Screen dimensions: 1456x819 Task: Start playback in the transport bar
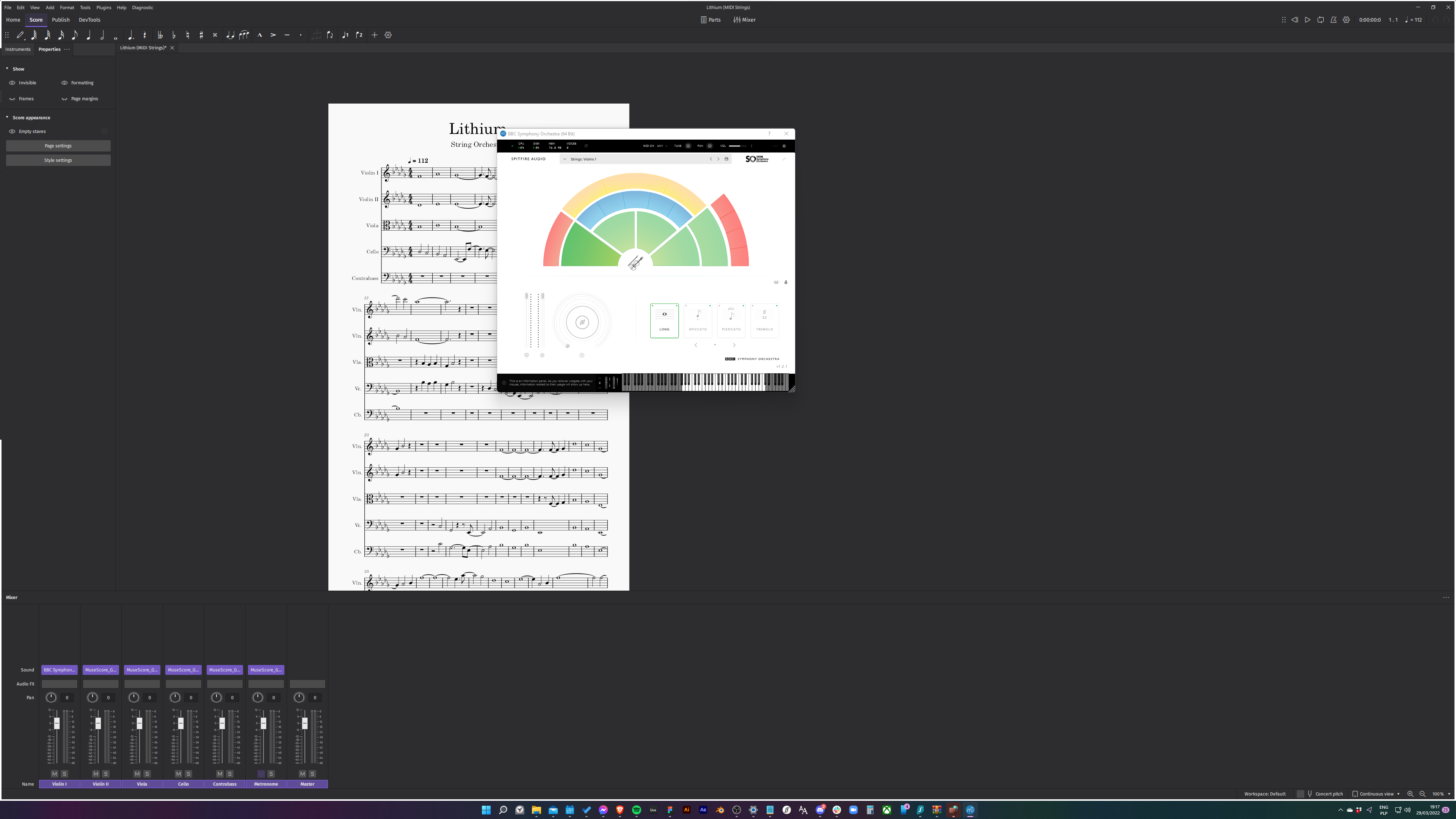click(x=1307, y=20)
